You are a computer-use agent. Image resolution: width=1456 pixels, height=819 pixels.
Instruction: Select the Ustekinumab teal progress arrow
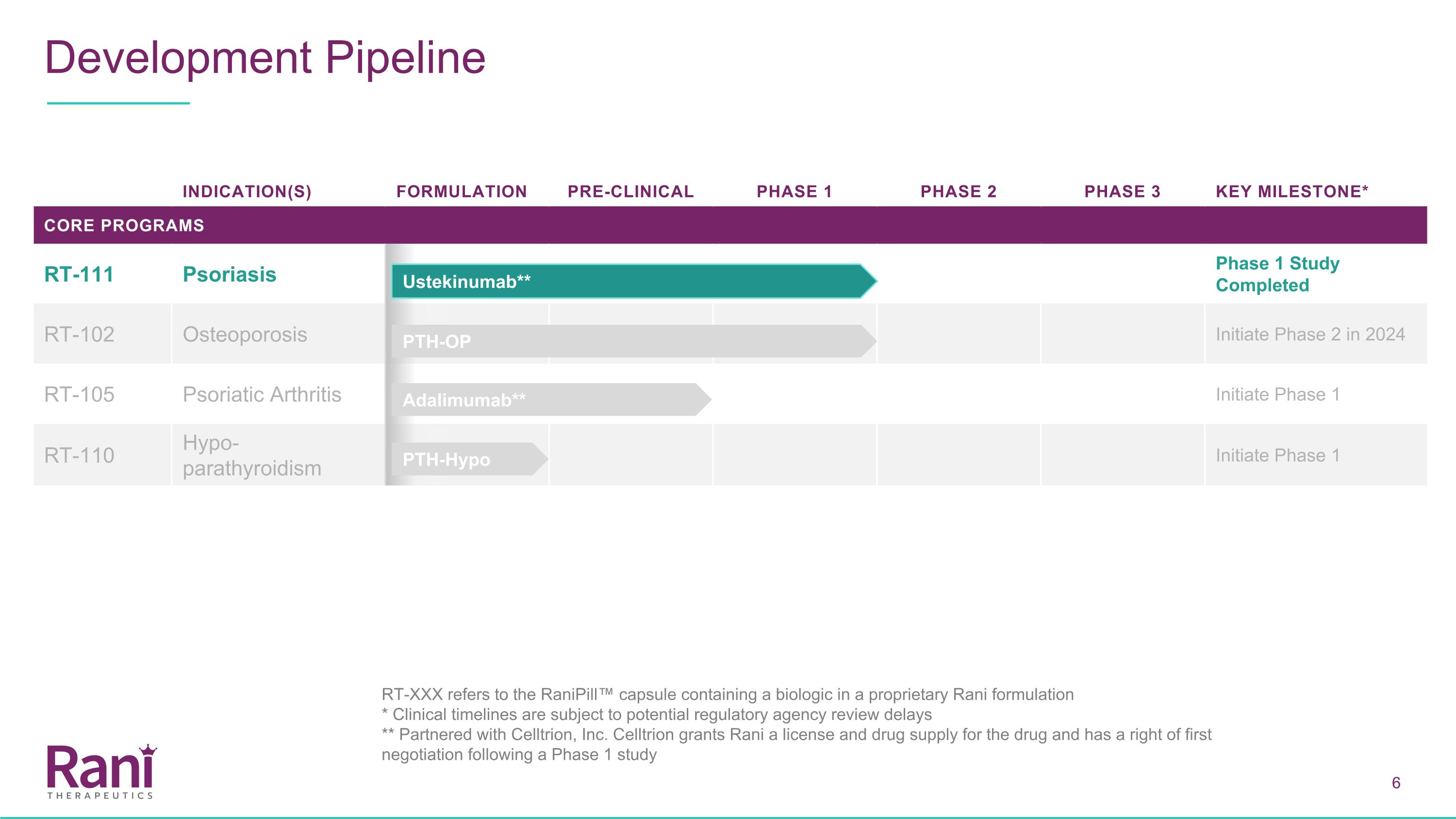click(634, 281)
